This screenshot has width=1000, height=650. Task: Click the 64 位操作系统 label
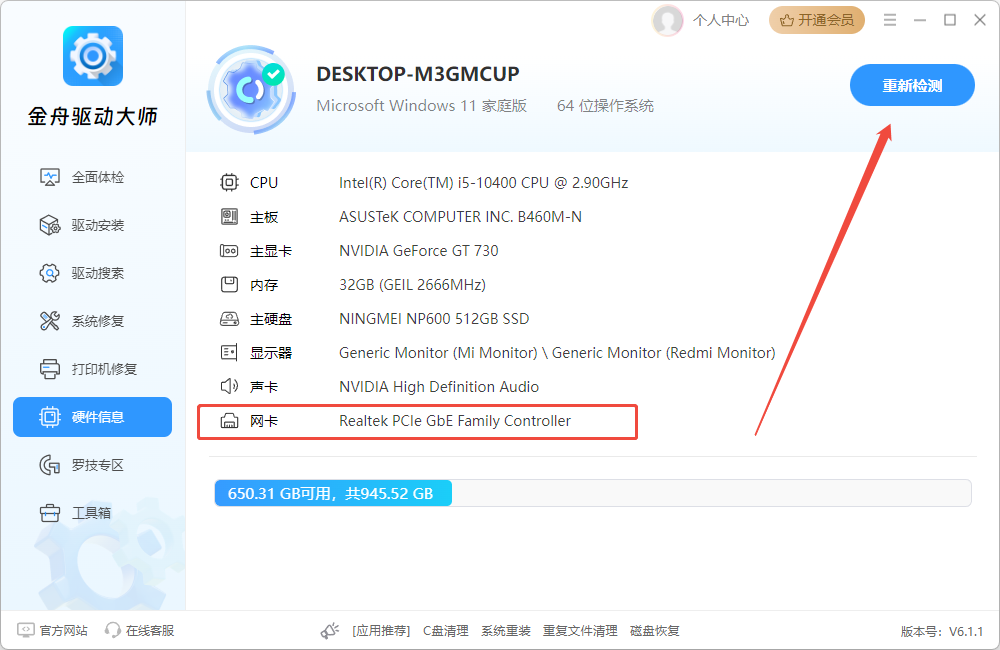coord(605,106)
